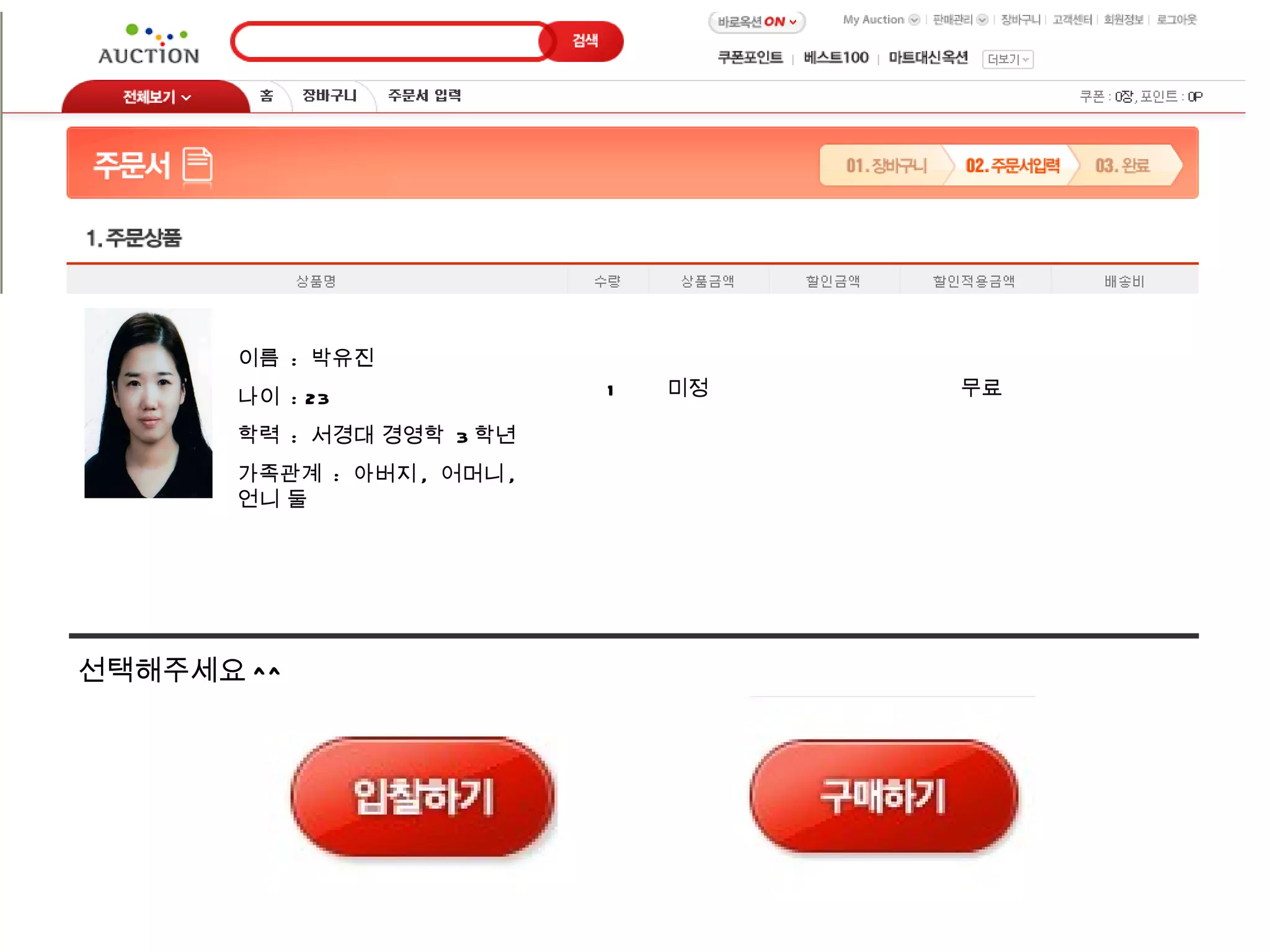The width and height of the screenshot is (1270, 952).
Task: Expand the 더보기 dropdown
Action: (x=1008, y=59)
